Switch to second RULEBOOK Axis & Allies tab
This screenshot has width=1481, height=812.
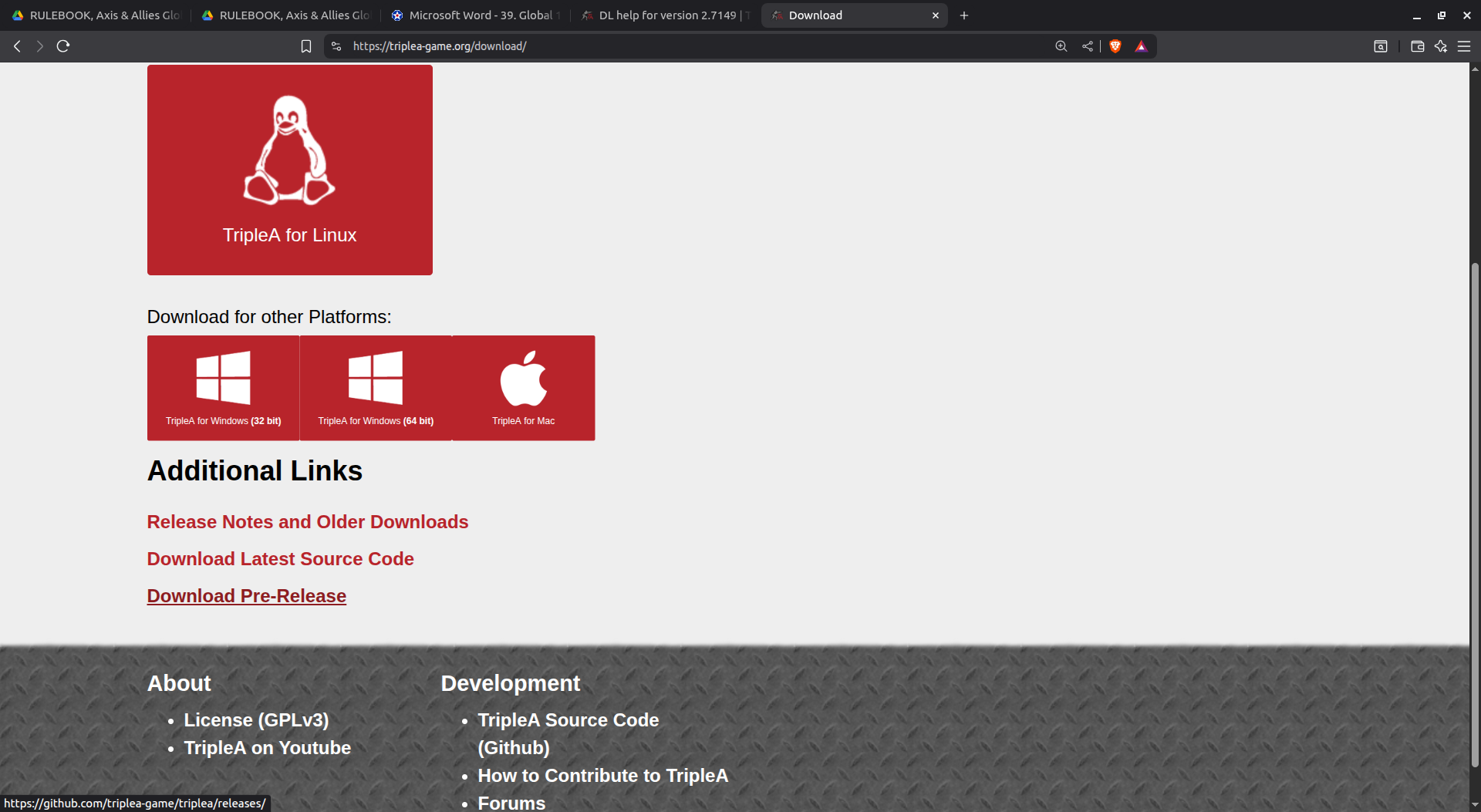pyautogui.click(x=285, y=15)
